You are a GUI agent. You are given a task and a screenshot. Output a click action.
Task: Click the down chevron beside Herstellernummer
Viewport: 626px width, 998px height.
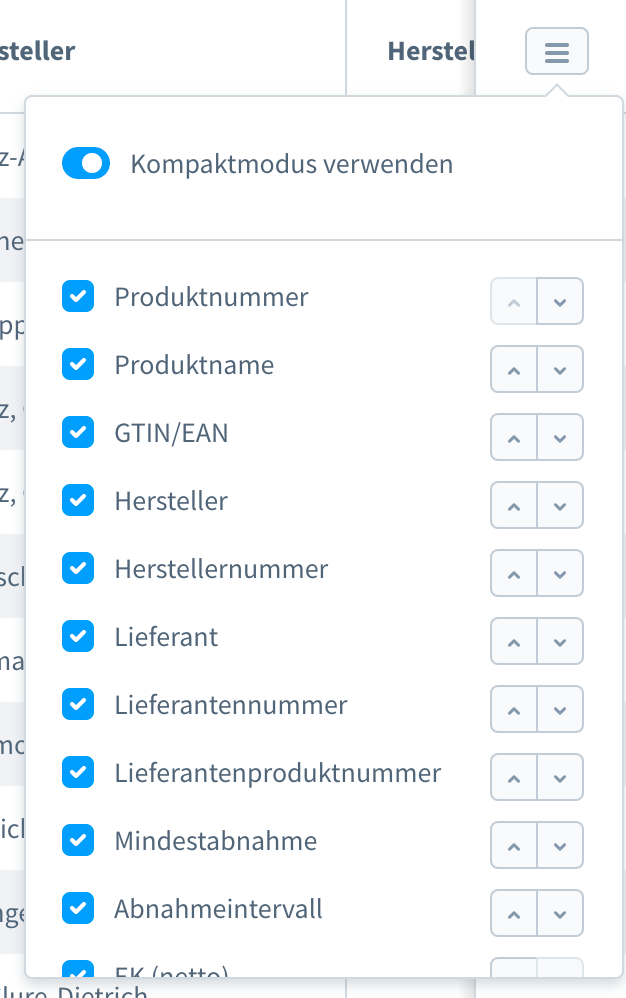coord(559,573)
